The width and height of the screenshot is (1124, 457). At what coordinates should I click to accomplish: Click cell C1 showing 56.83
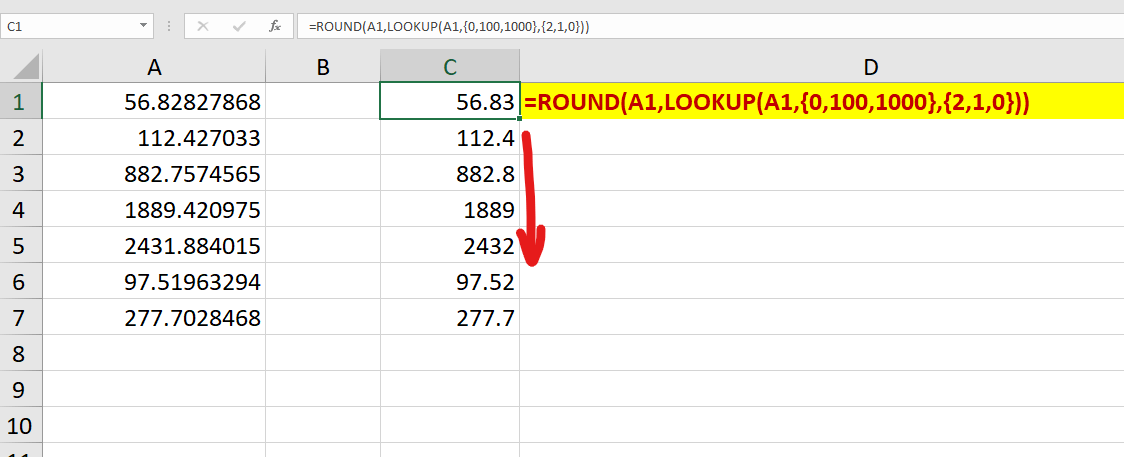(450, 101)
